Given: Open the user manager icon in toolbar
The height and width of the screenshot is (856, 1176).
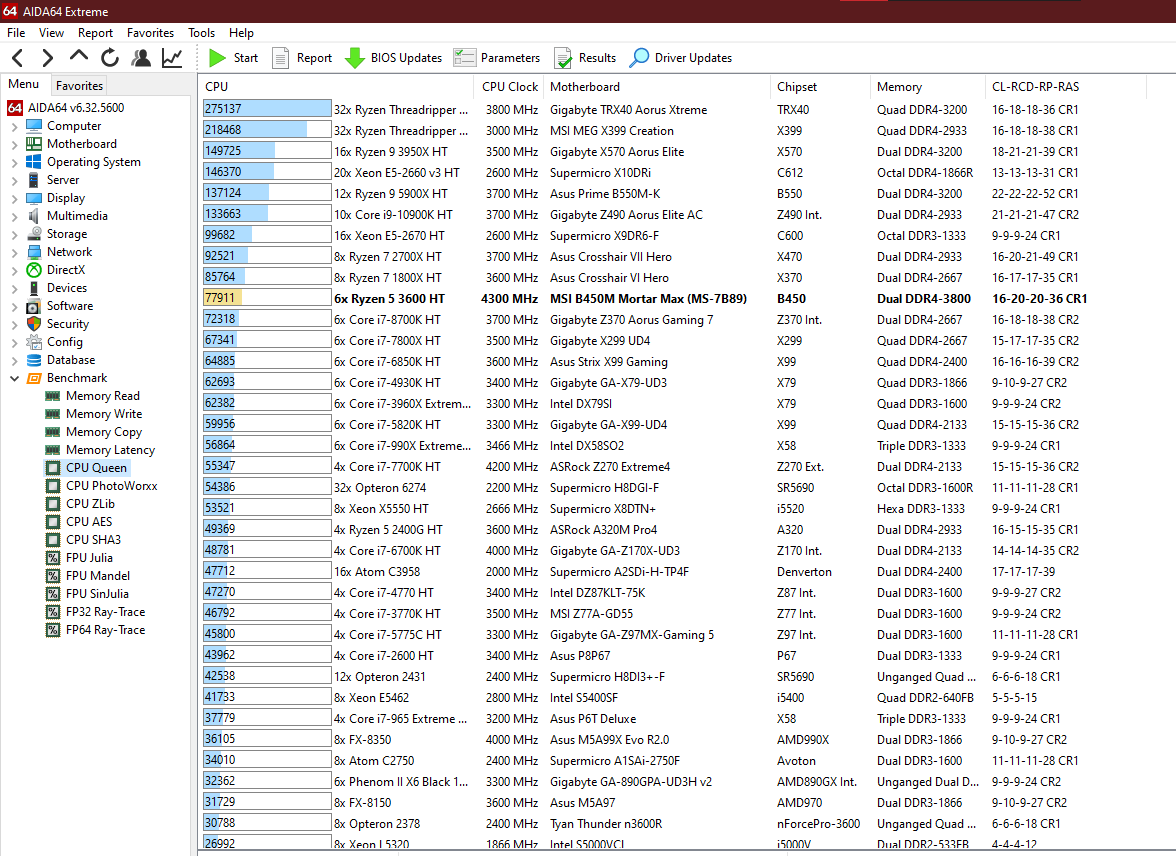Looking at the screenshot, I should point(140,58).
